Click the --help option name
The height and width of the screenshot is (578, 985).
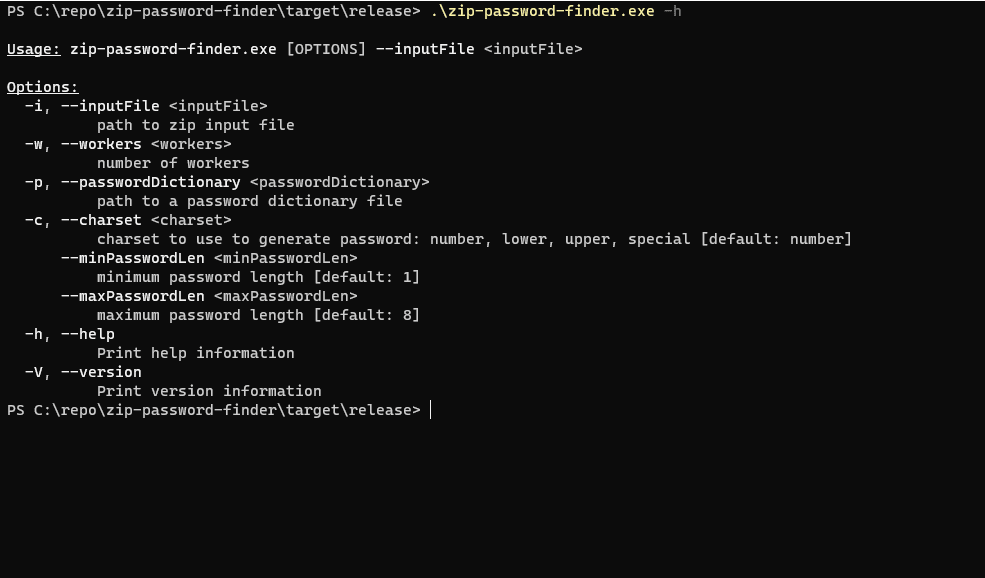coord(88,334)
